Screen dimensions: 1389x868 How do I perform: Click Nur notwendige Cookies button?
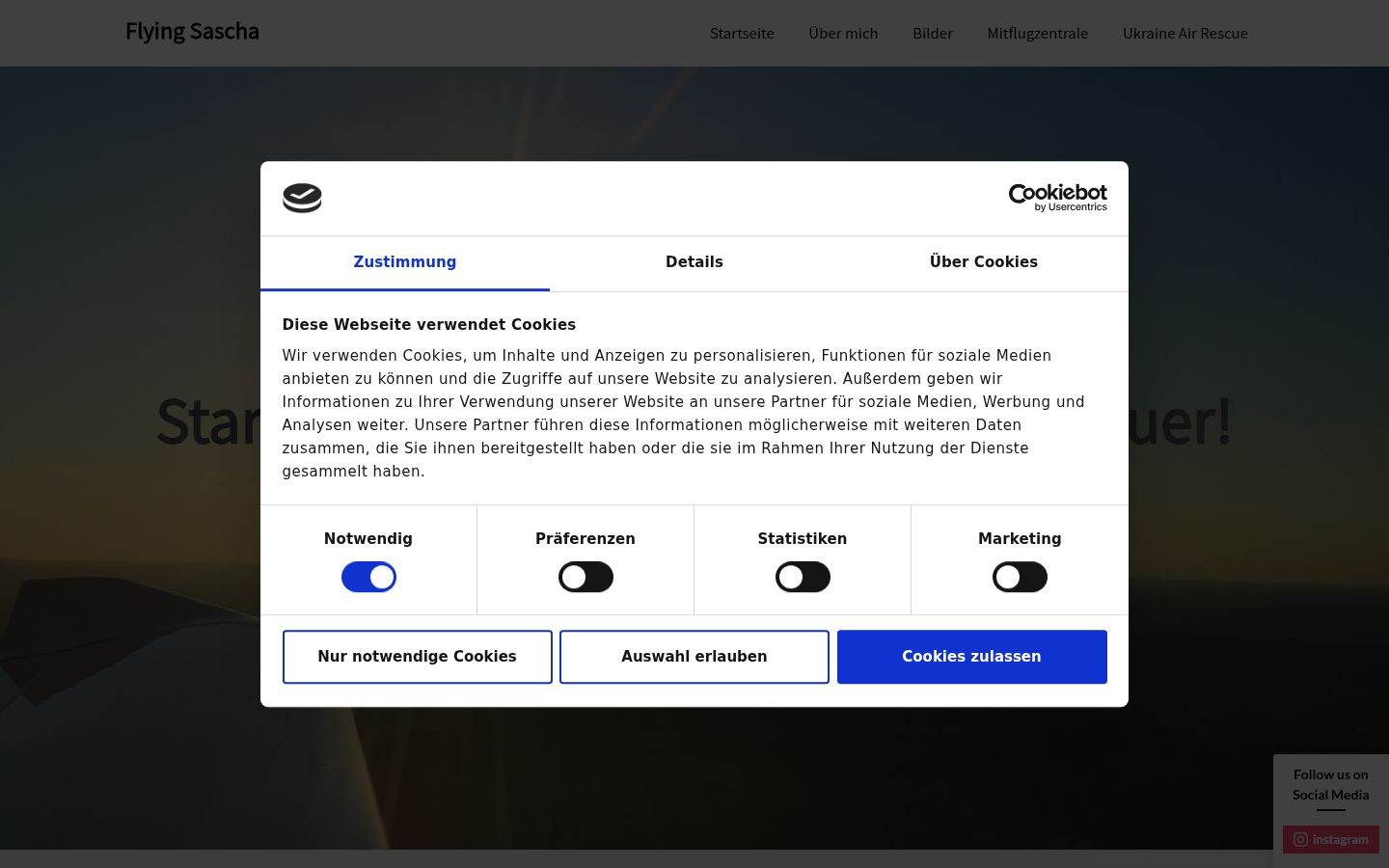coord(418,657)
